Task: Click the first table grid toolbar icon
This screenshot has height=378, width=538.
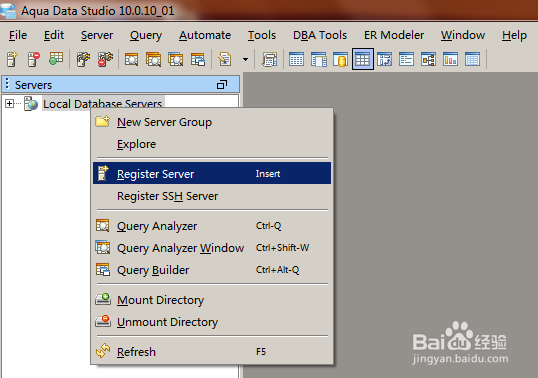Action: (296, 59)
